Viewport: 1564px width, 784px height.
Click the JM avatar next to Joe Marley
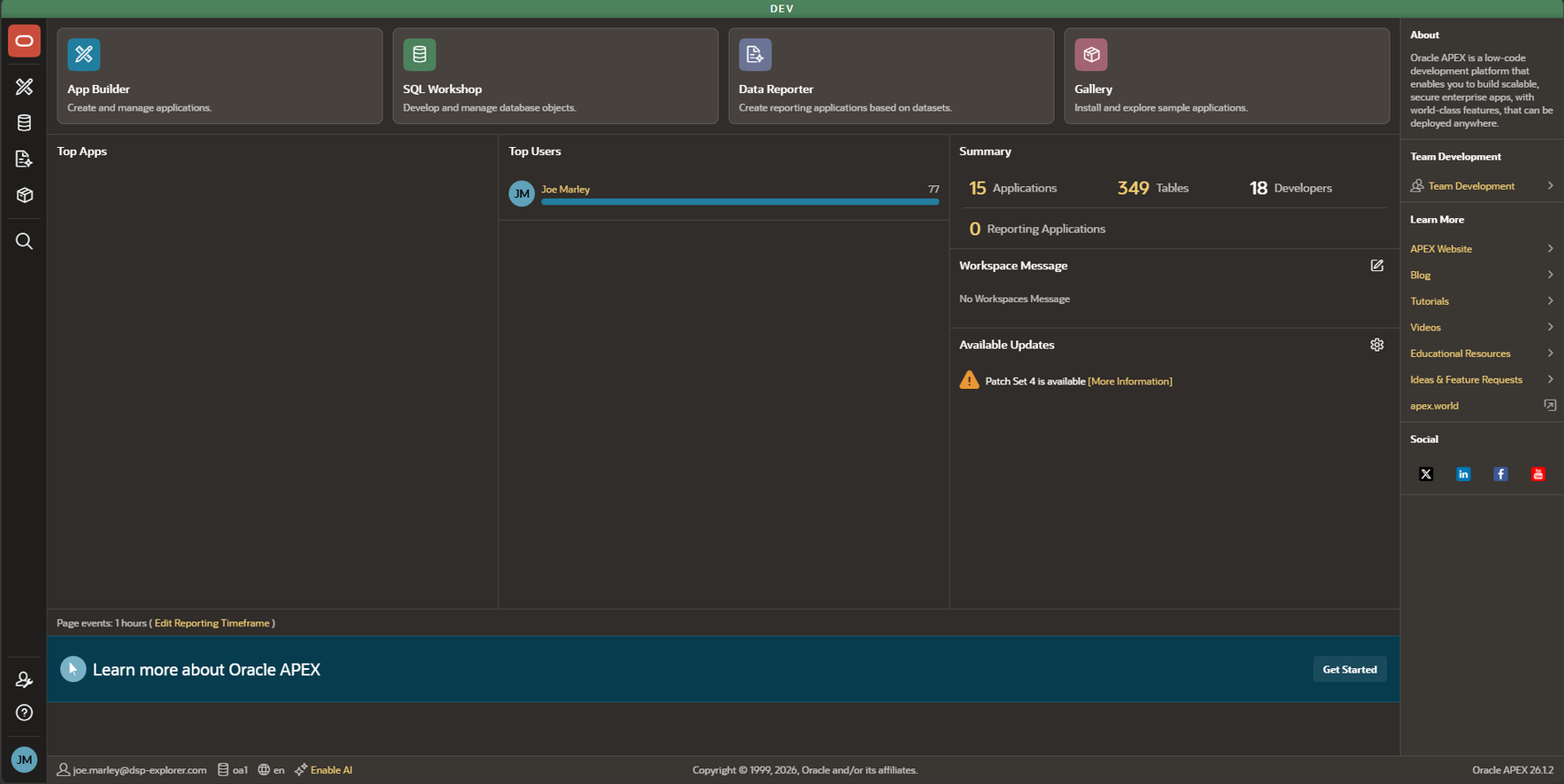tap(522, 193)
